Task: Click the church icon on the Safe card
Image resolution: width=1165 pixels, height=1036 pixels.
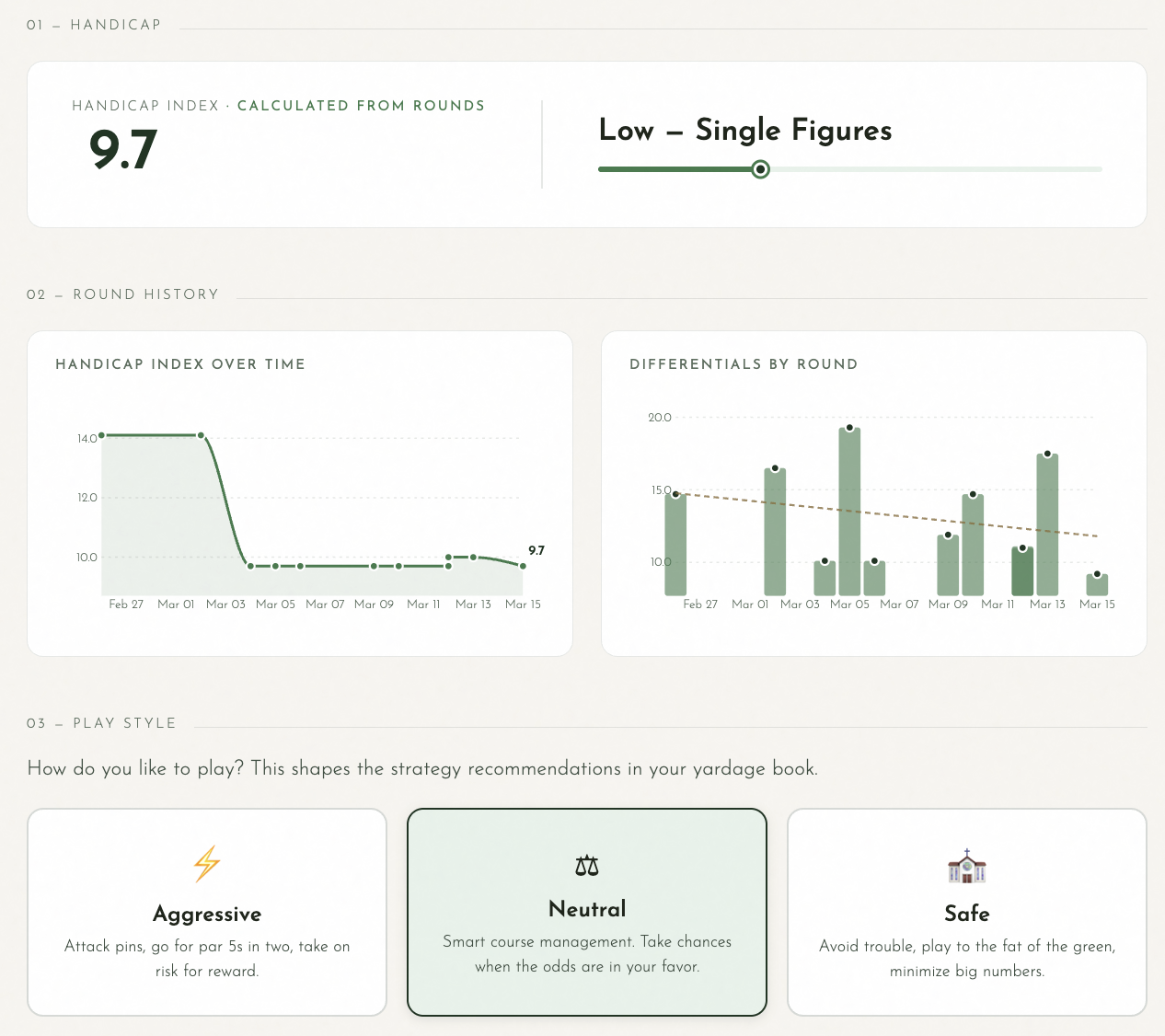Action: (x=966, y=866)
